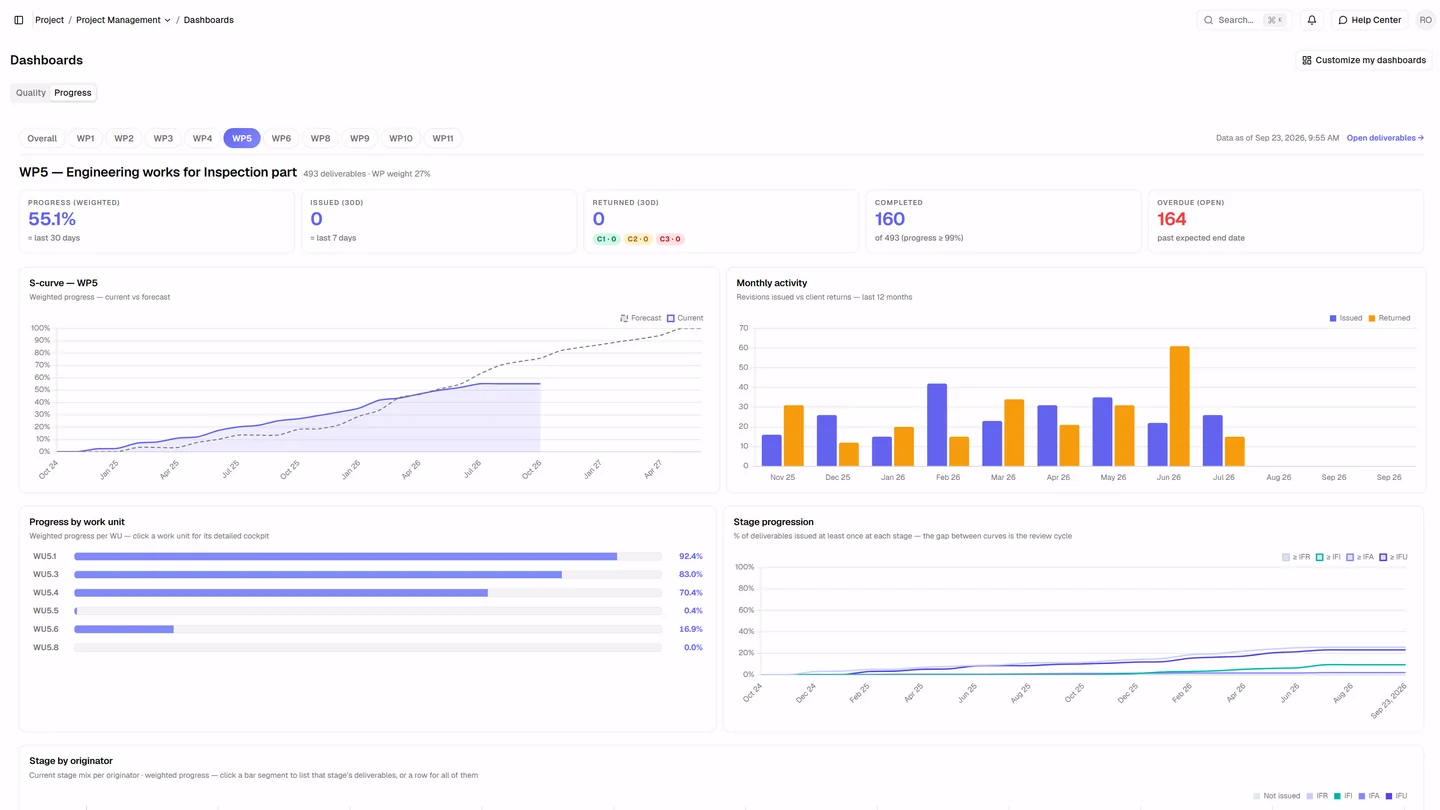1440x810 pixels.
Task: Select the WP11 pill
Action: point(443,138)
